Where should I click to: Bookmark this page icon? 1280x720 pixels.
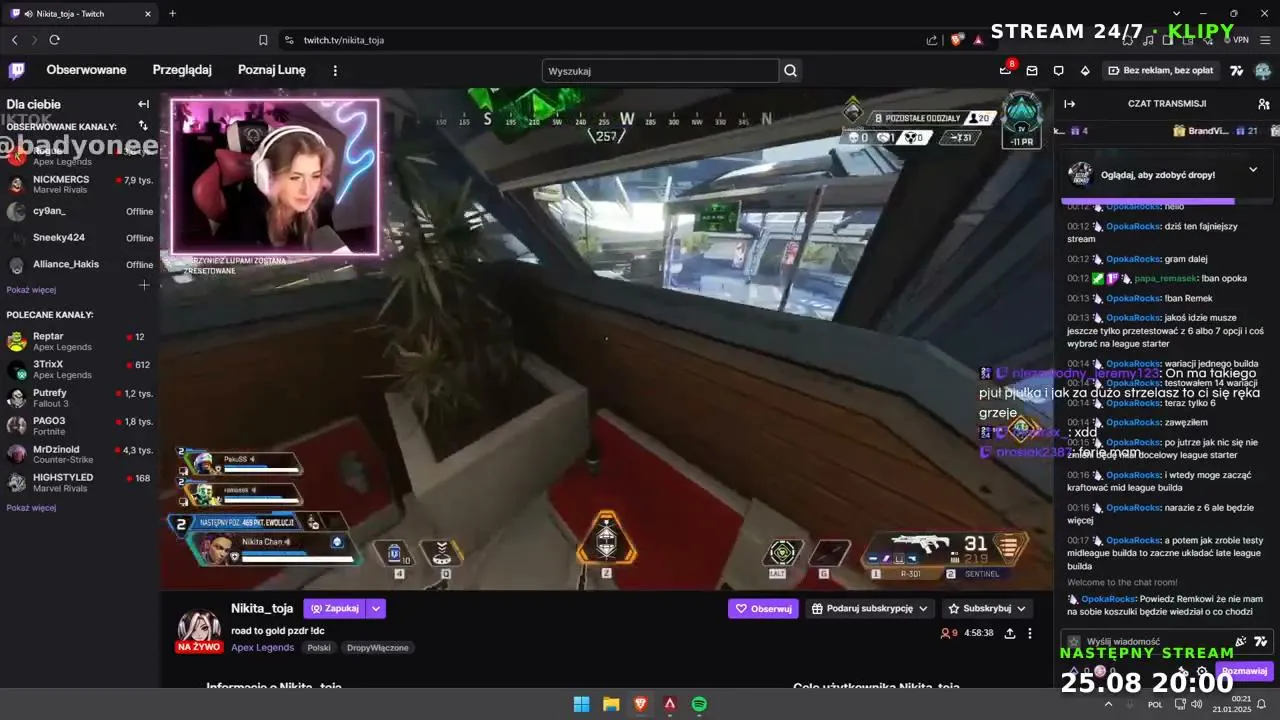[x=263, y=40]
